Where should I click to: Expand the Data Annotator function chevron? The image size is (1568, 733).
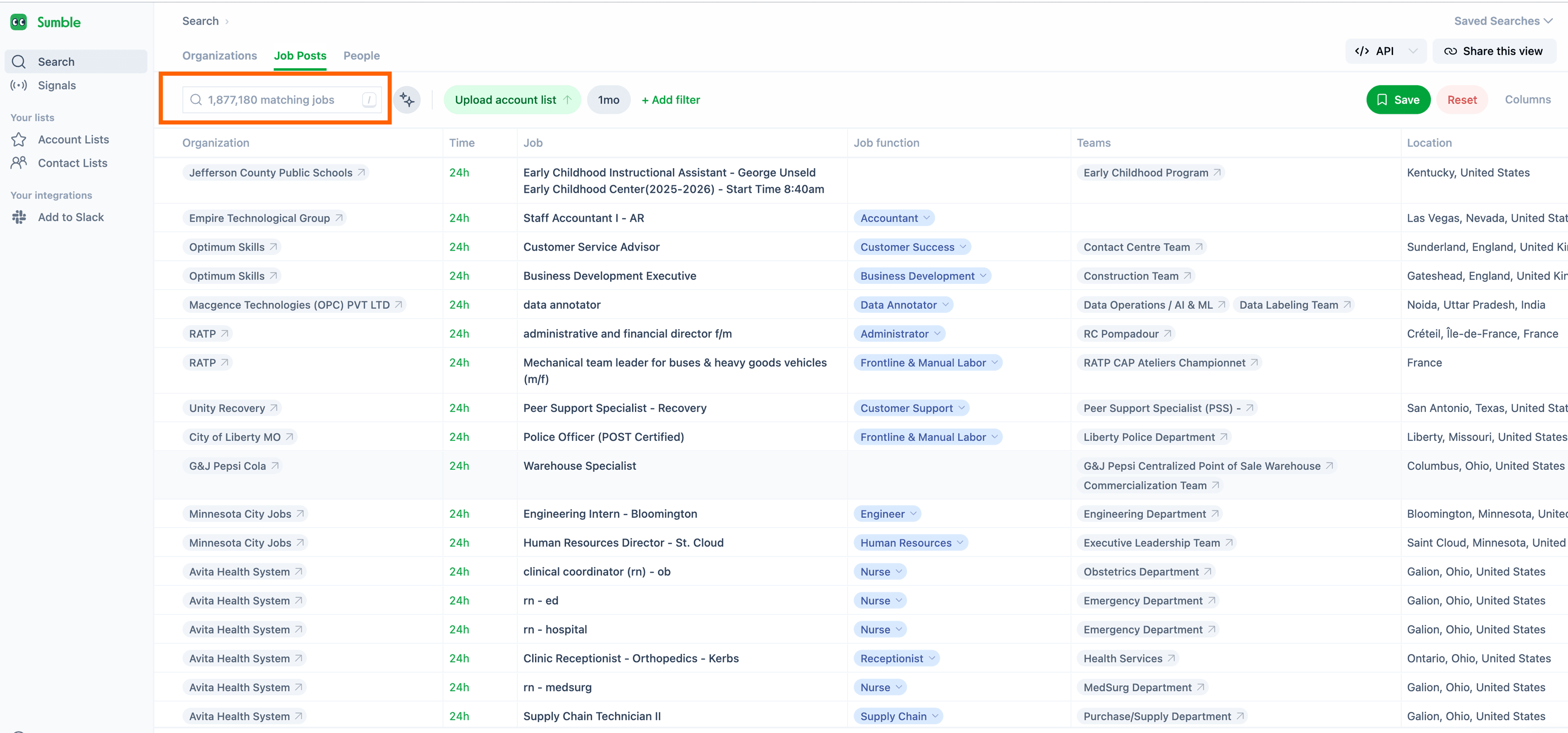pos(945,304)
